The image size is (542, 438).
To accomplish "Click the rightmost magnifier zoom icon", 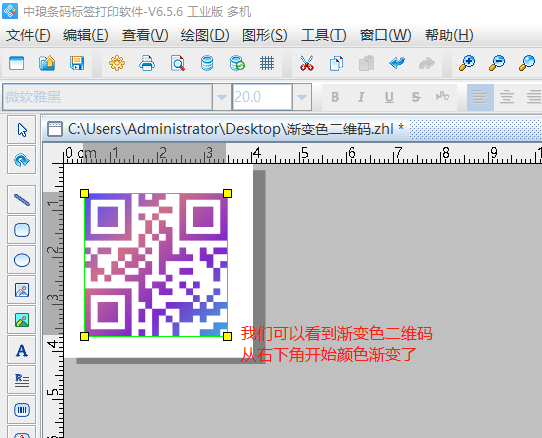I will pyautogui.click(x=527, y=63).
